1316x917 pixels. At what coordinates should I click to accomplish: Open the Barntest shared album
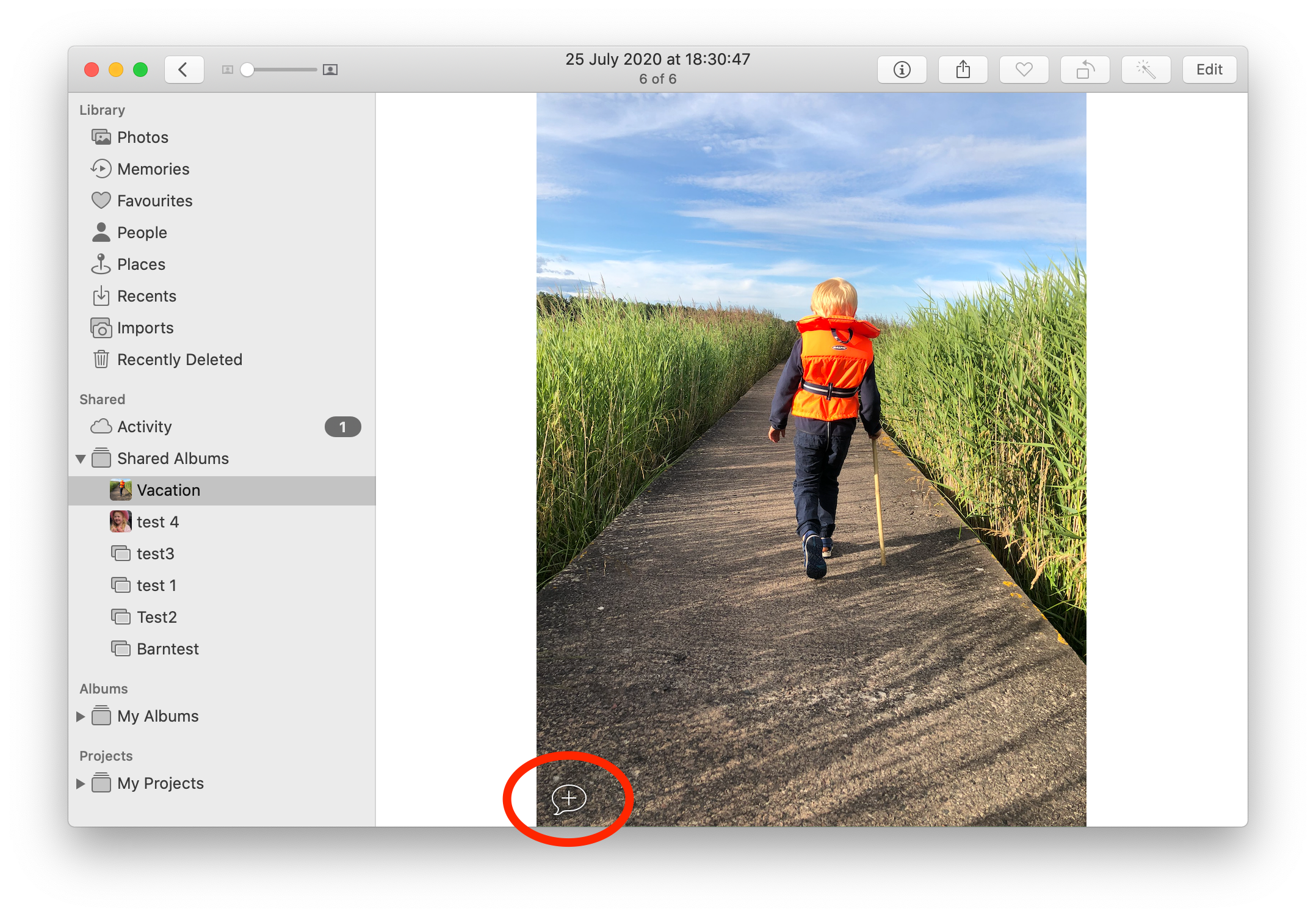coord(222,649)
